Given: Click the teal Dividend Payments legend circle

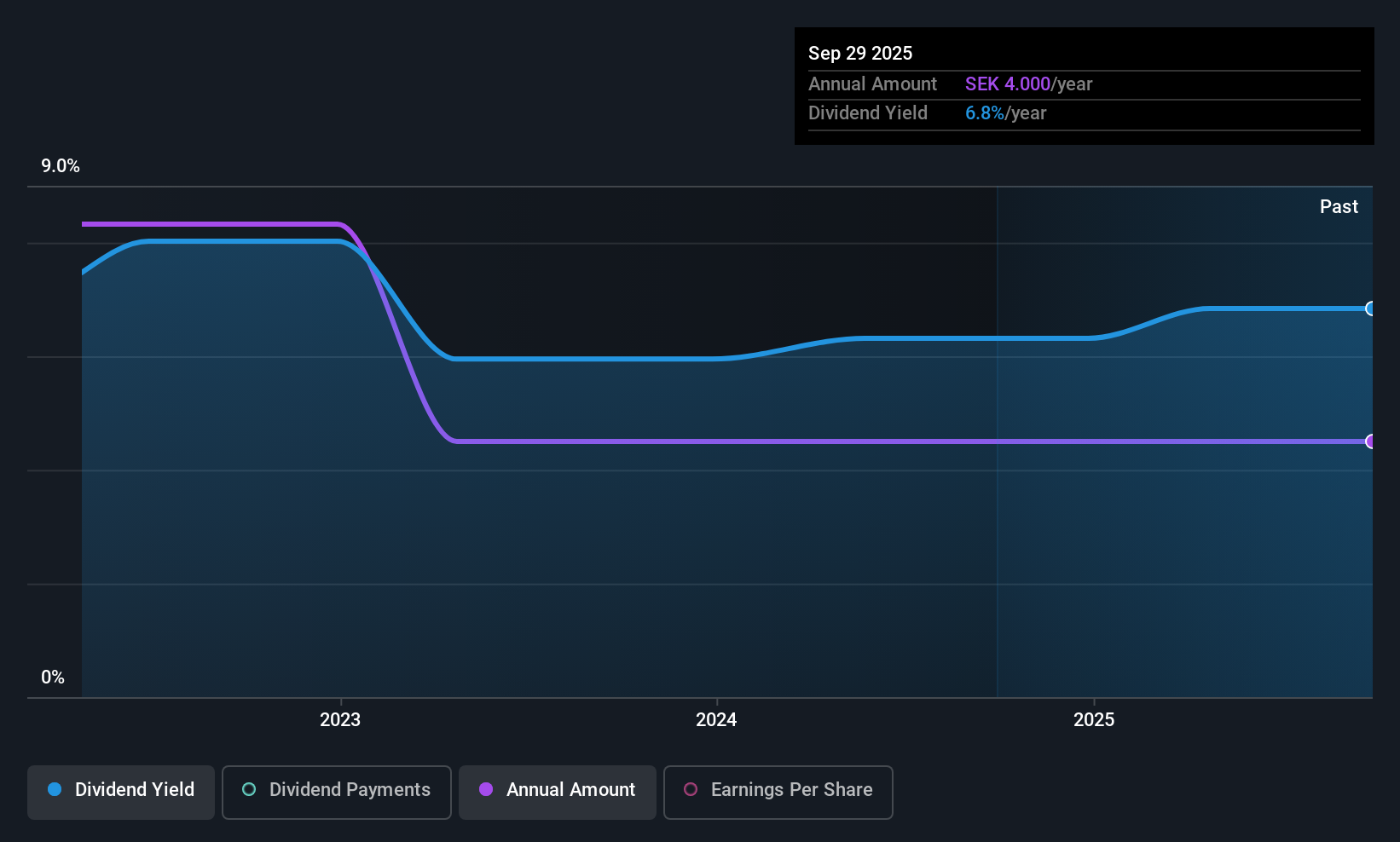Looking at the screenshot, I should point(249,789).
